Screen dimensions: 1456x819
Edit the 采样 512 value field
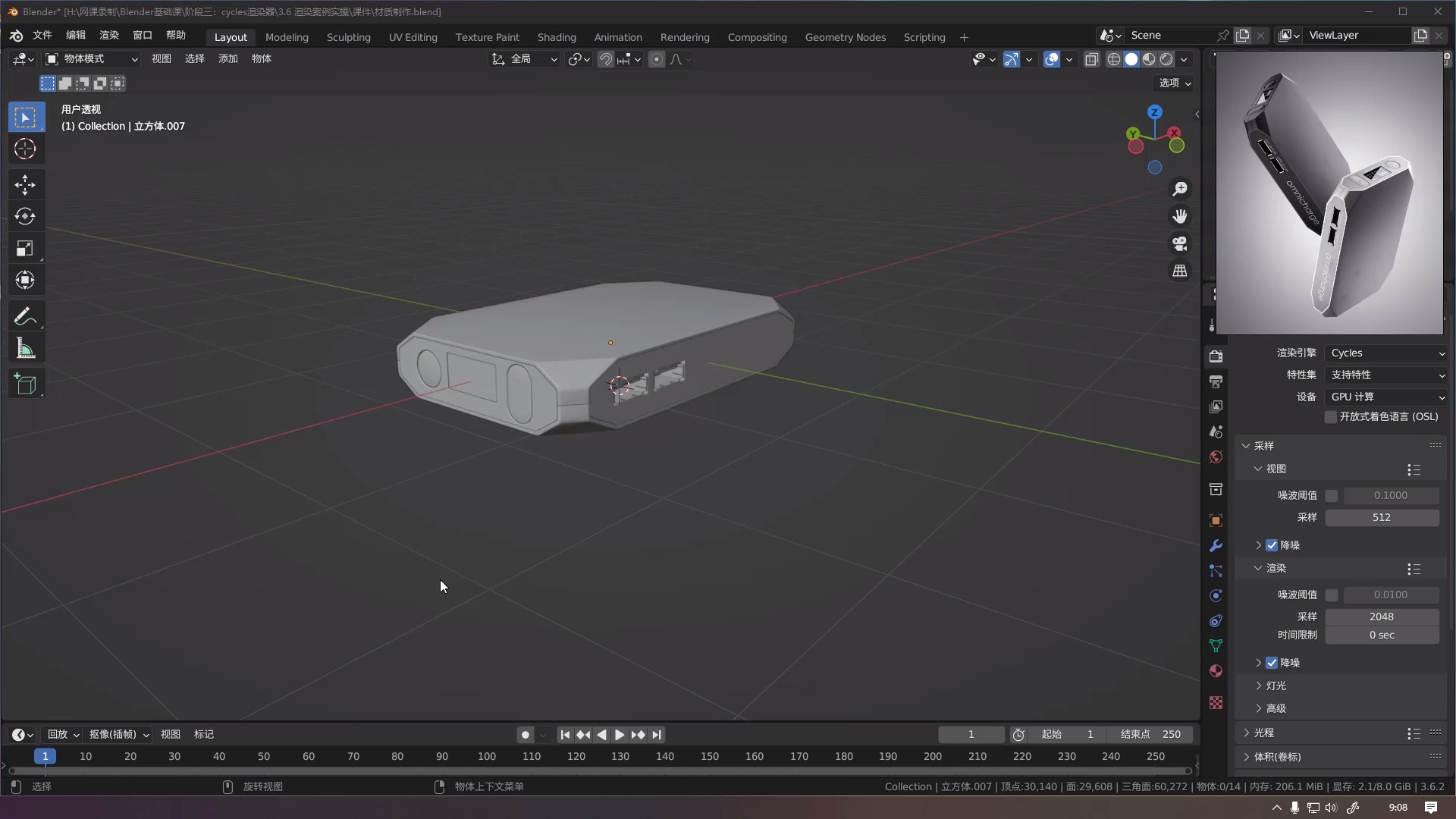(x=1382, y=517)
